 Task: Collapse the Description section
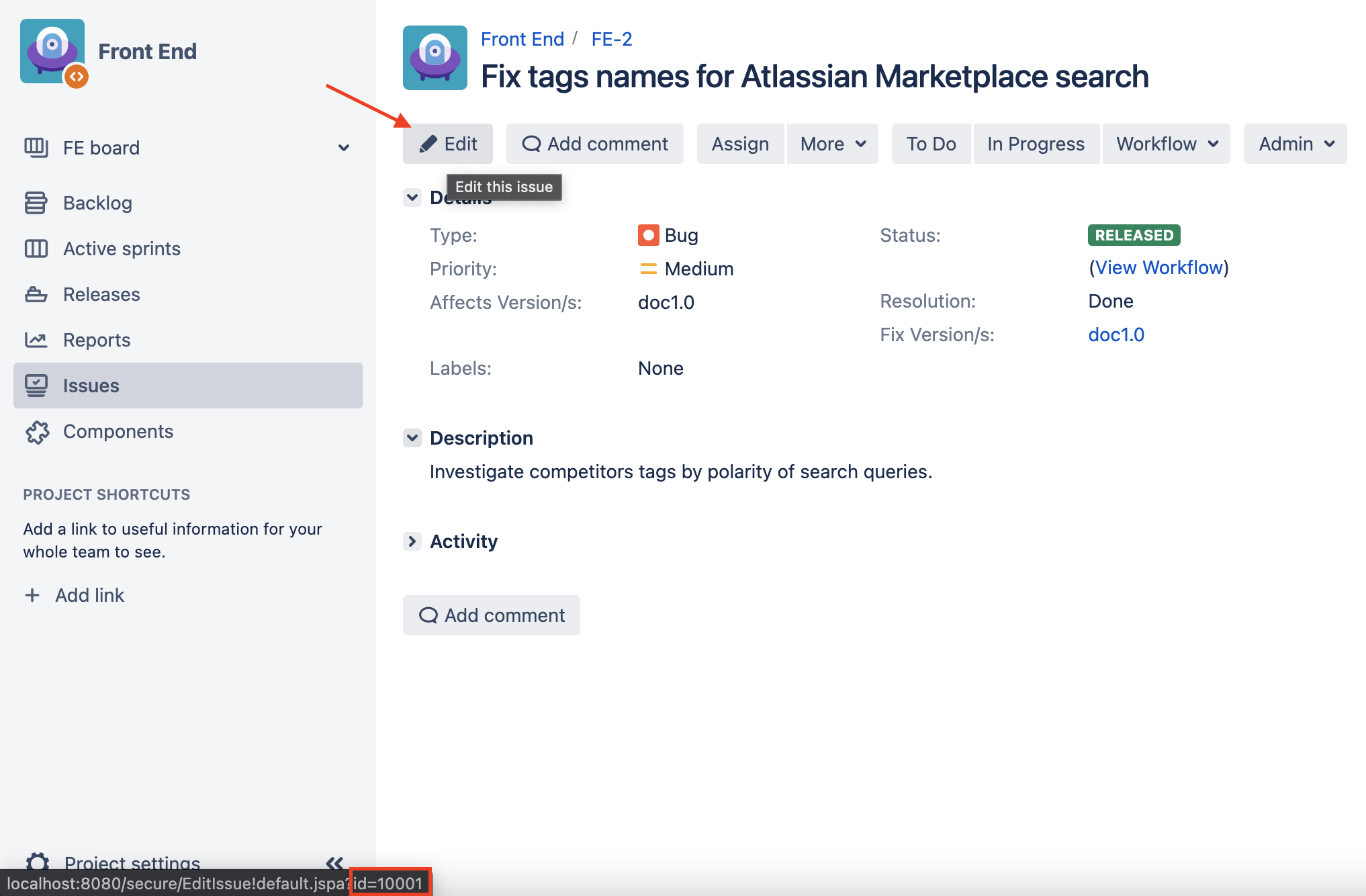tap(412, 438)
